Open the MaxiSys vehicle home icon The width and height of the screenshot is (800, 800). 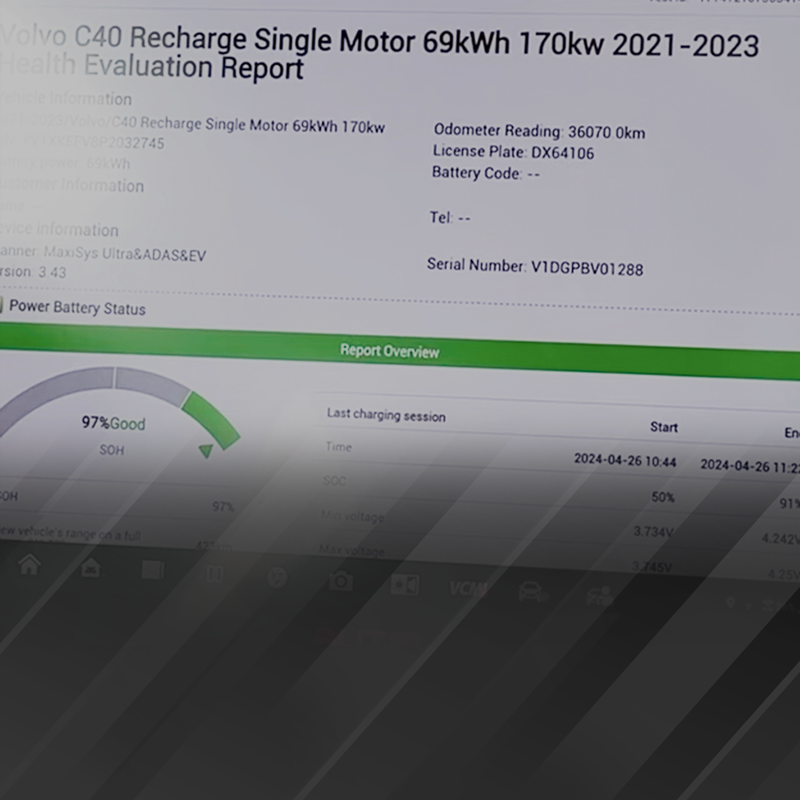pyautogui.click(x=91, y=567)
